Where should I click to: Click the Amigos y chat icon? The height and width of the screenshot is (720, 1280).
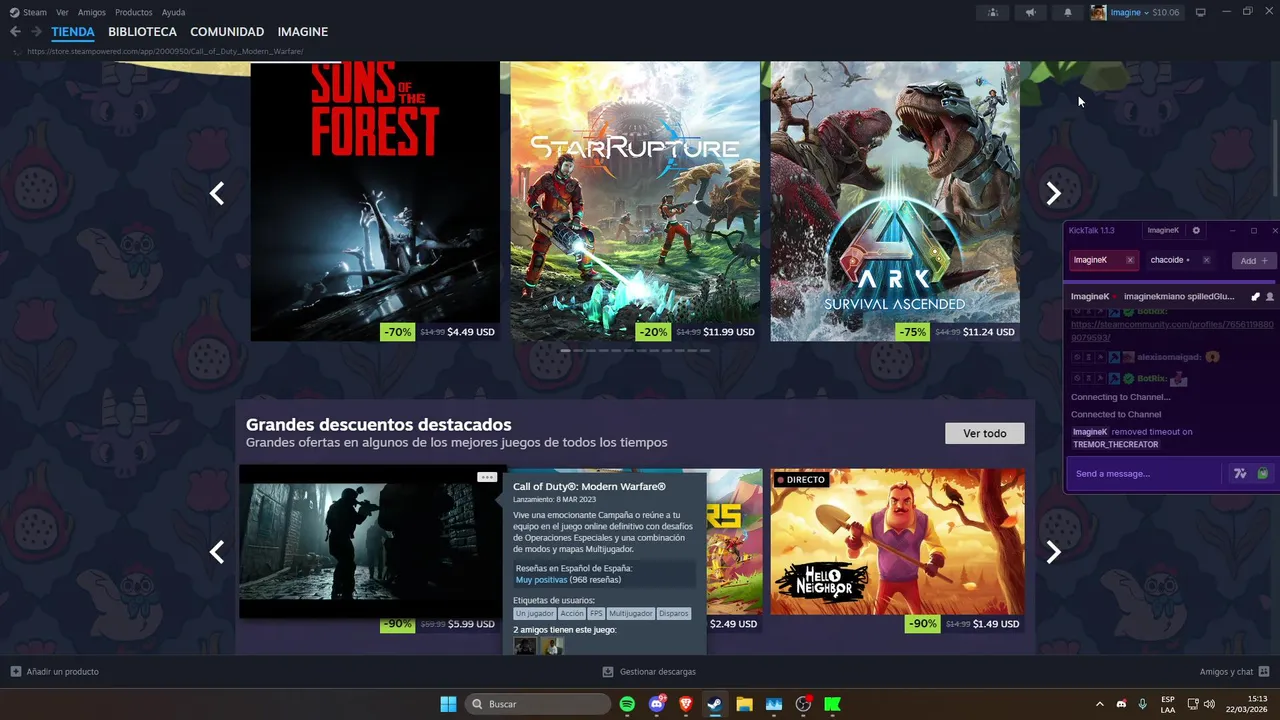pos(1264,672)
